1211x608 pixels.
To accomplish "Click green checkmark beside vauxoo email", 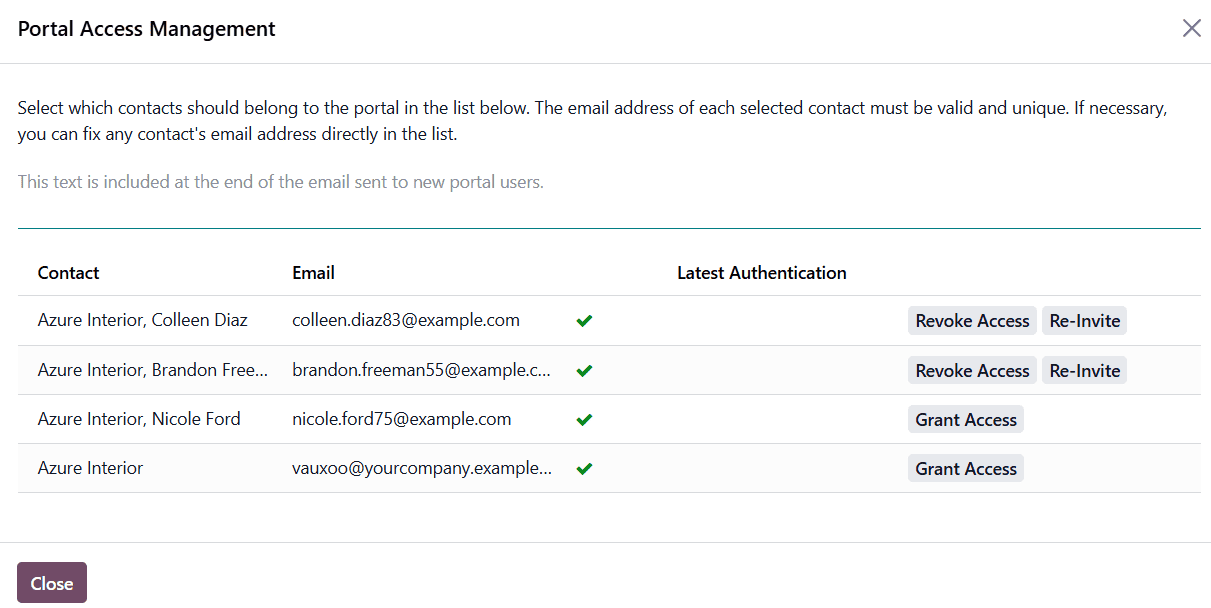I will 585,469.
